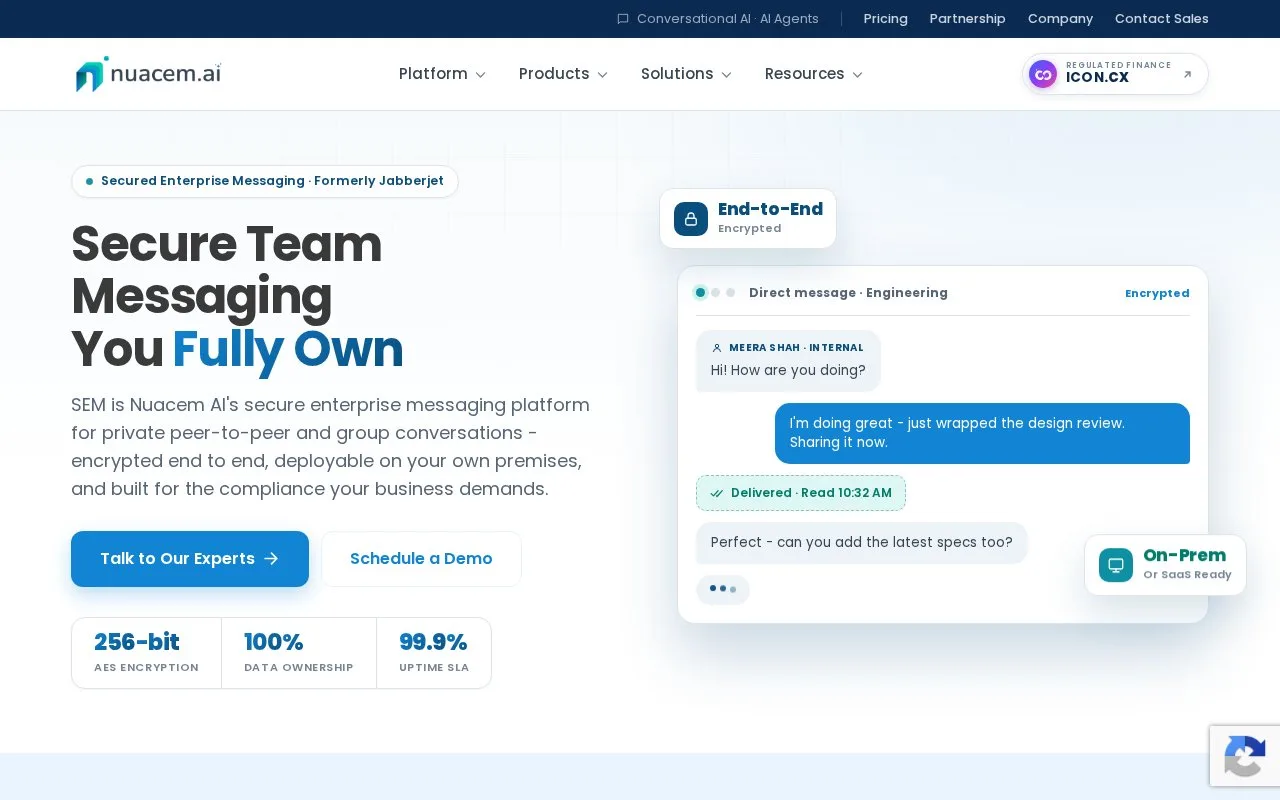Click the 256-bit AES Encryption stat

pyautogui.click(x=146, y=653)
